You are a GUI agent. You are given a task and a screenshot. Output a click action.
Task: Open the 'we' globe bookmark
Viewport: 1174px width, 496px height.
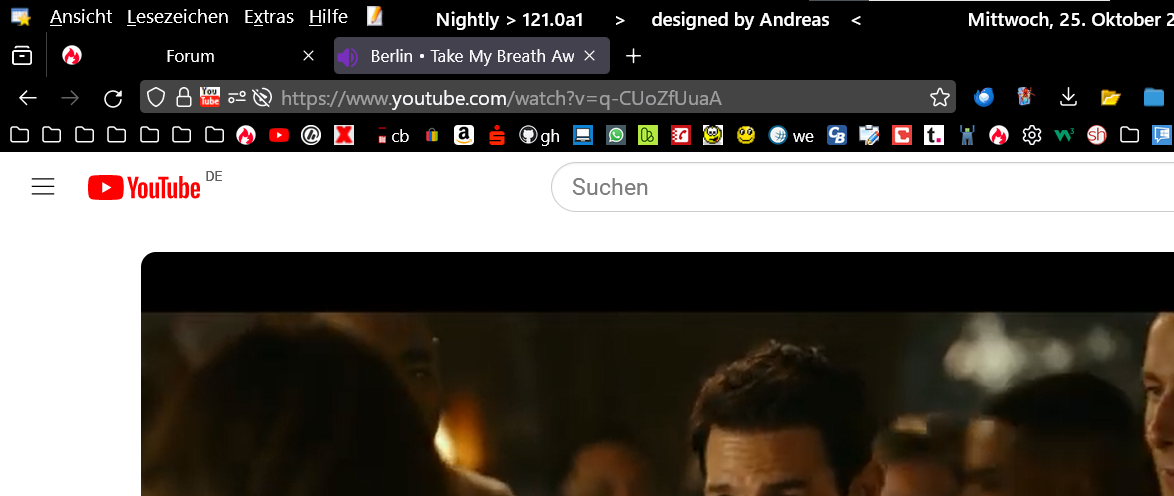click(x=791, y=135)
